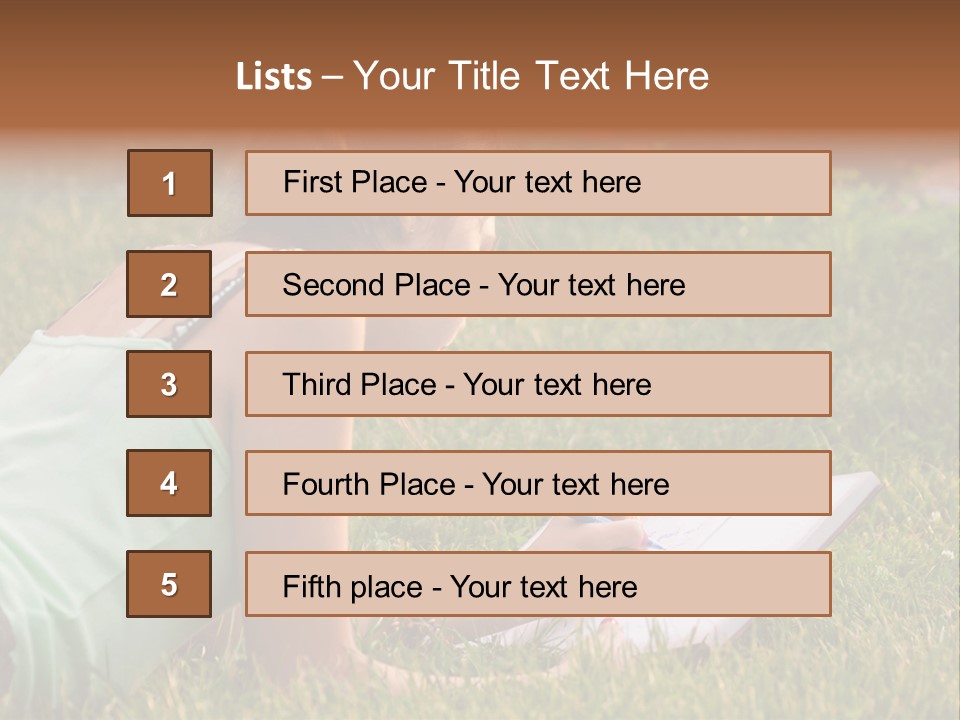Click the 'First Place - Your text here' bar
Viewport: 960px width, 720px height.
(x=538, y=183)
